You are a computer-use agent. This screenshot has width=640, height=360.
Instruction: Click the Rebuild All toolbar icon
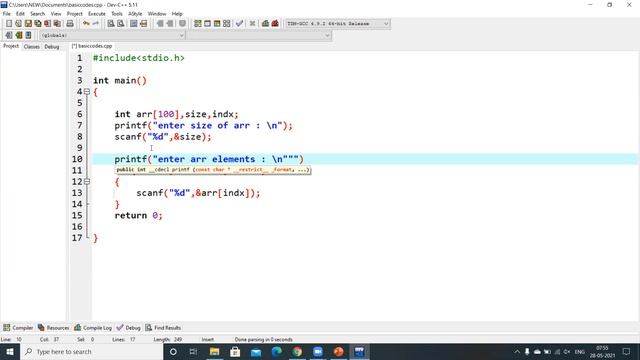click(x=227, y=24)
